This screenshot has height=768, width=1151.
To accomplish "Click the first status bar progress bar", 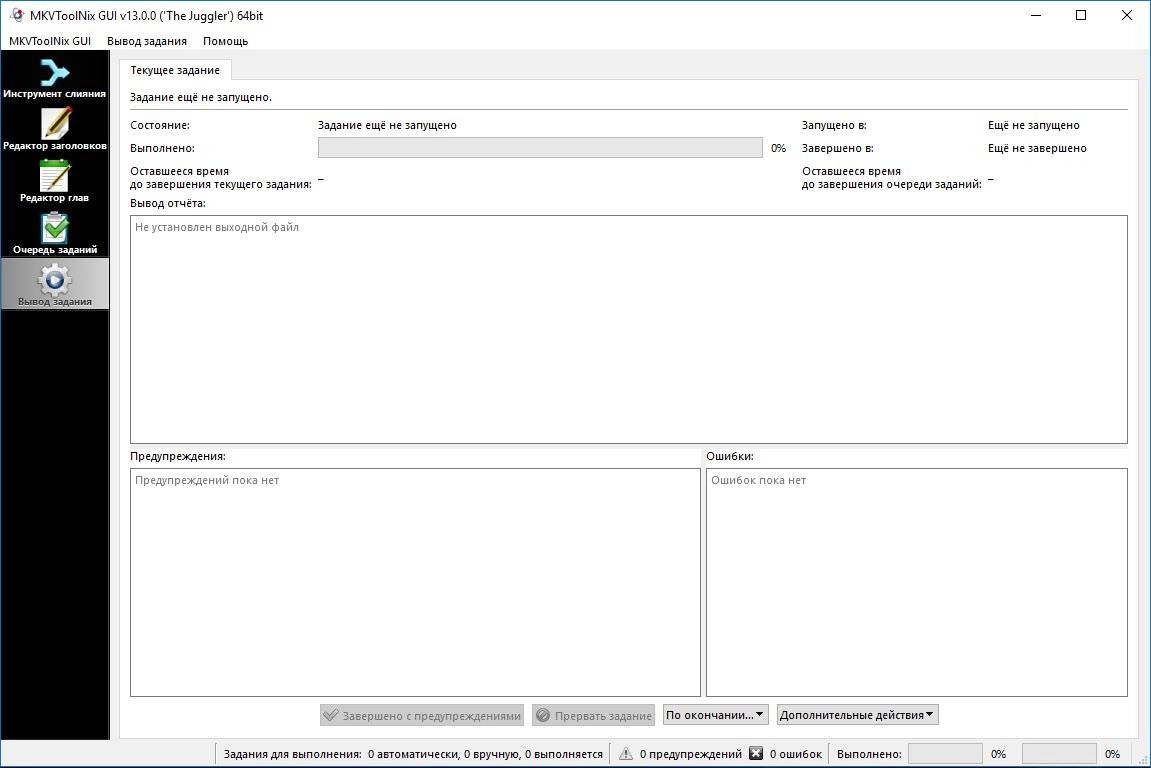I will click(x=945, y=754).
